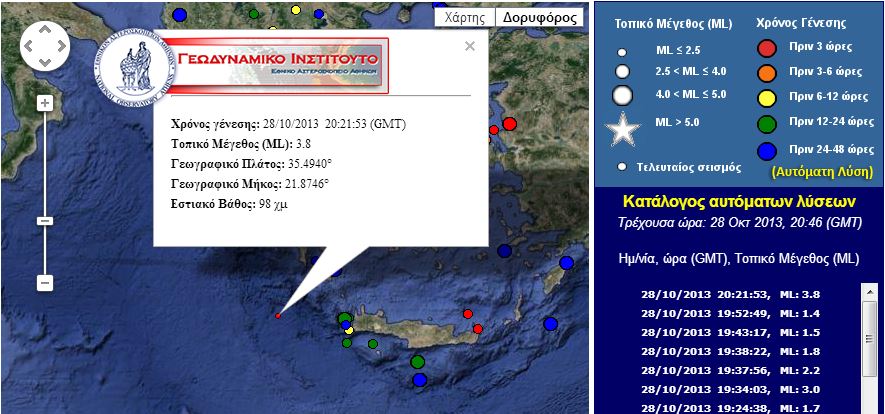The width and height of the screenshot is (885, 414).
Task: Click the white star ML > 5.0 legend icon
Action: (623, 131)
